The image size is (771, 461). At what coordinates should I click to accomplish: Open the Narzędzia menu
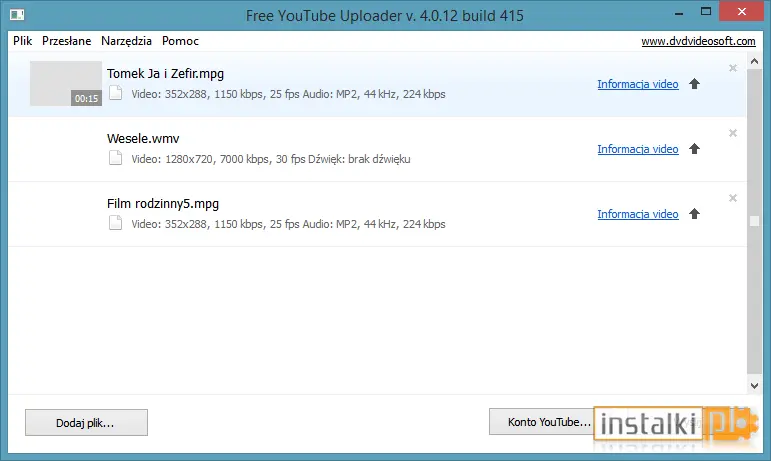coord(126,41)
